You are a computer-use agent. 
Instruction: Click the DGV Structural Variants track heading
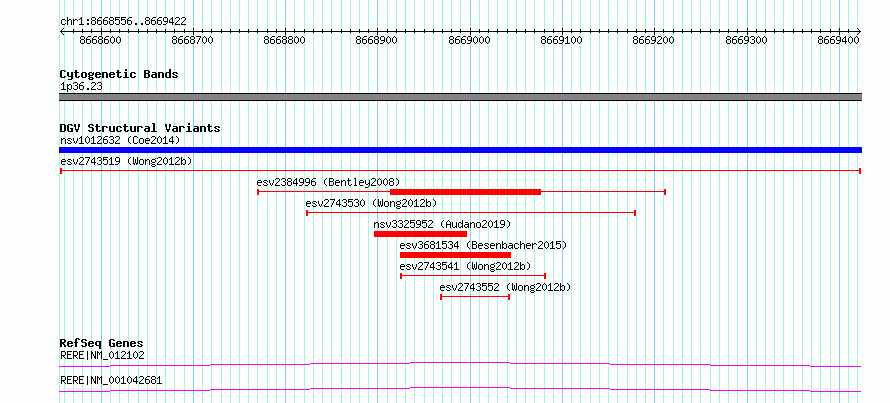[140, 128]
